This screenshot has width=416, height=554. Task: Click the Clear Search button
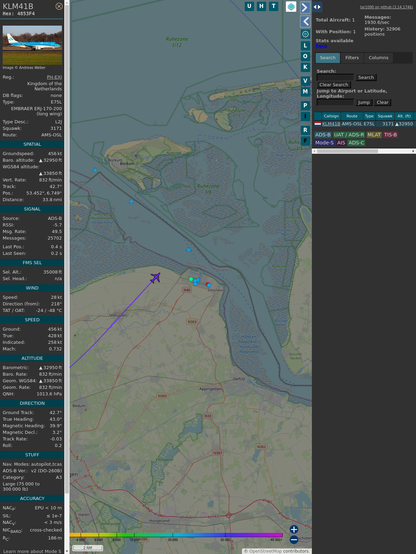(x=334, y=85)
